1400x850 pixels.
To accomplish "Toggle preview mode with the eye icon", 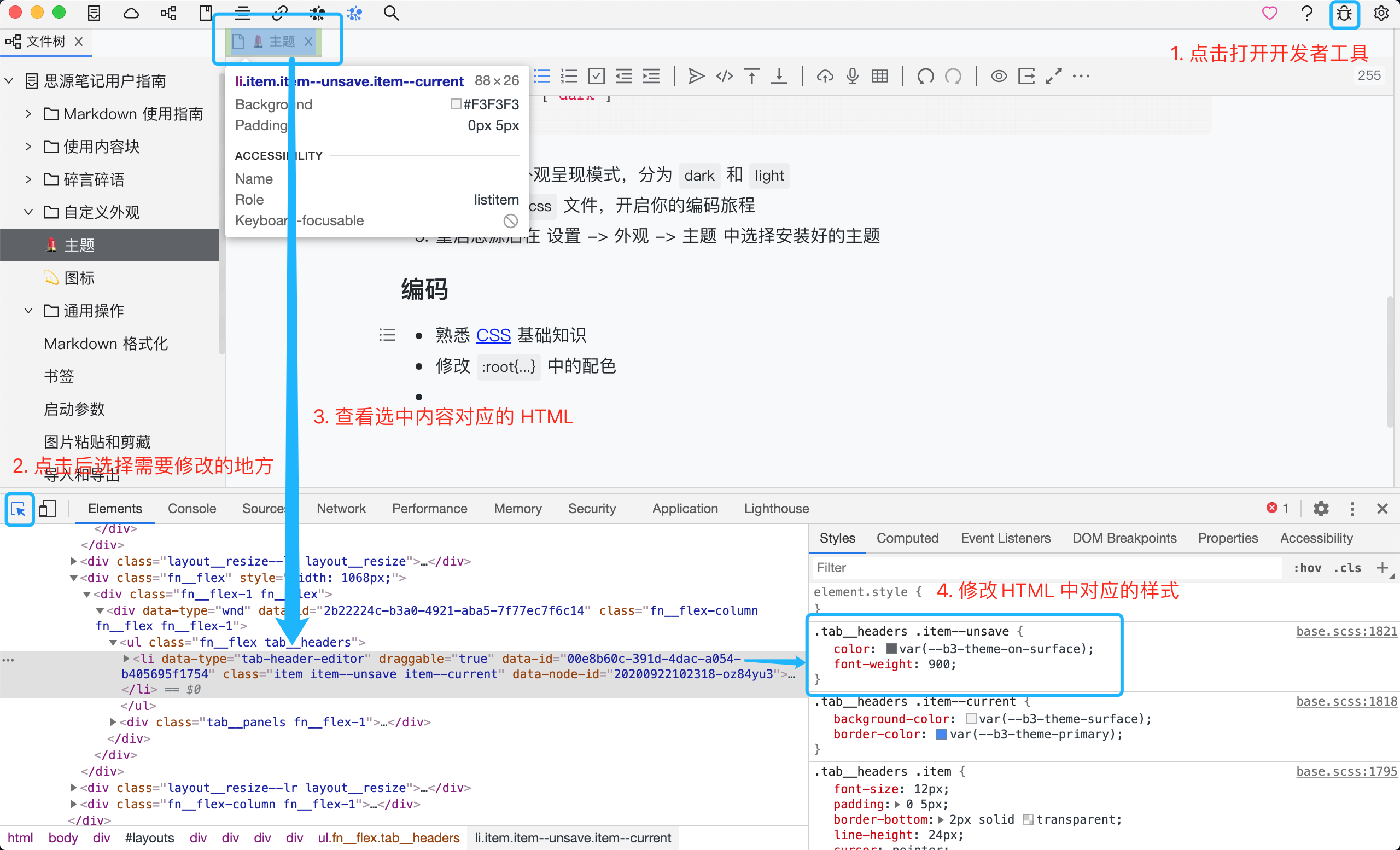I will (999, 75).
